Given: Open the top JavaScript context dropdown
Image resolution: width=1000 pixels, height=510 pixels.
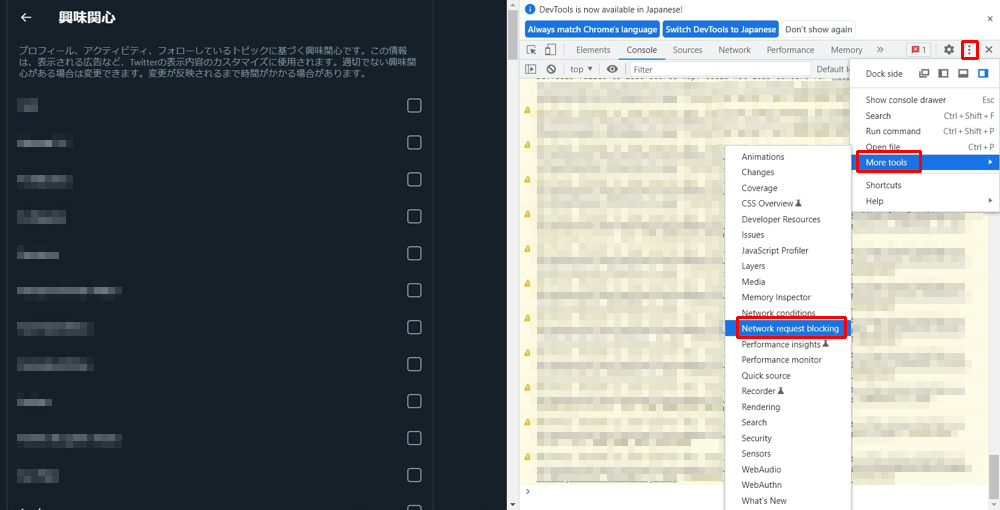Looking at the screenshot, I should [581, 69].
